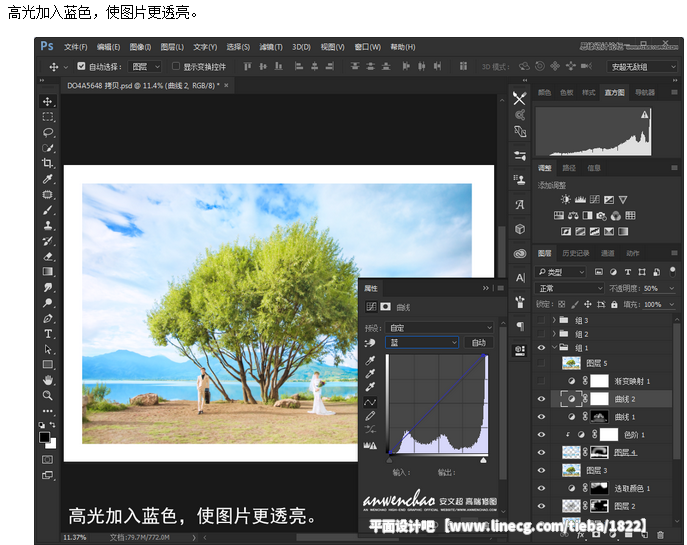This screenshot has height=545, width=687.
Task: Select the Pen tool
Action: pyautogui.click(x=47, y=319)
